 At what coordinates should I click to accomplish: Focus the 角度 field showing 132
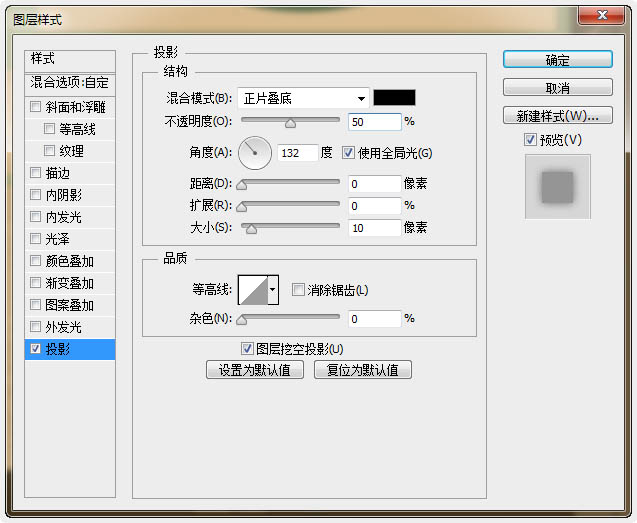click(297, 153)
